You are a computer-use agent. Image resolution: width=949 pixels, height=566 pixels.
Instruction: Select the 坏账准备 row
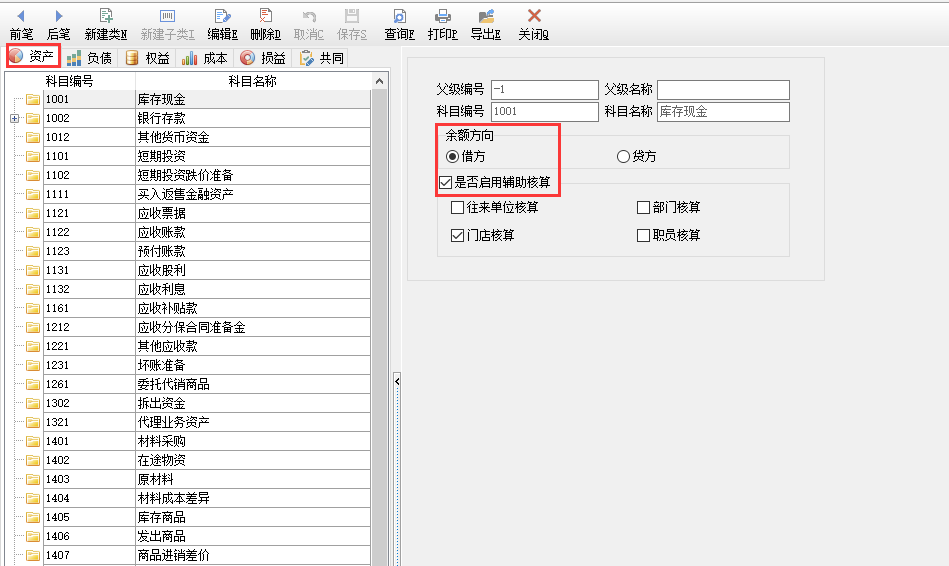(207, 366)
